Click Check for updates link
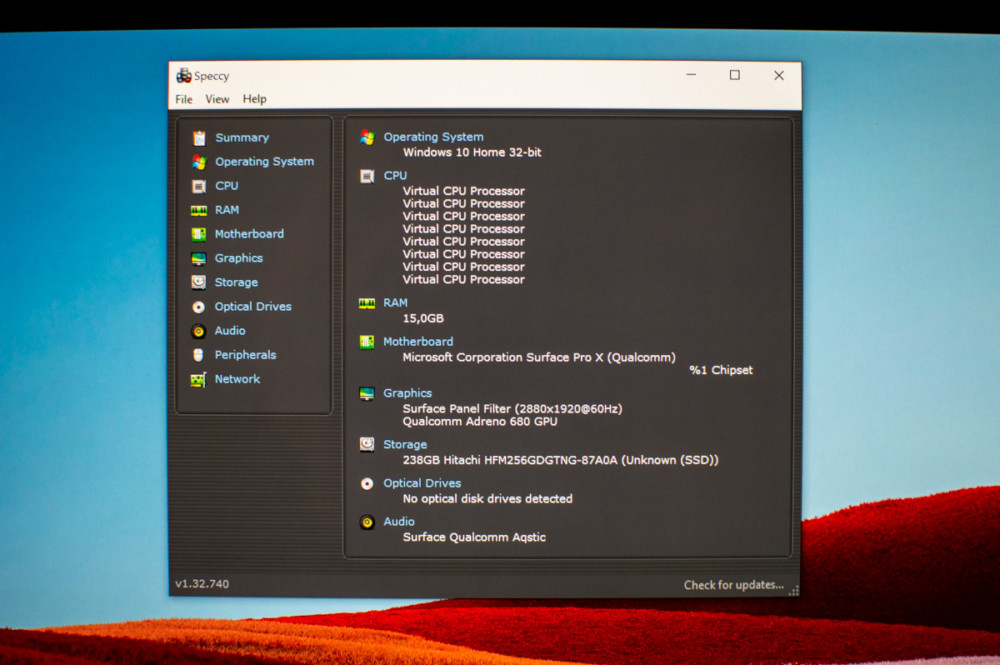This screenshot has height=665, width=1000. (x=733, y=585)
